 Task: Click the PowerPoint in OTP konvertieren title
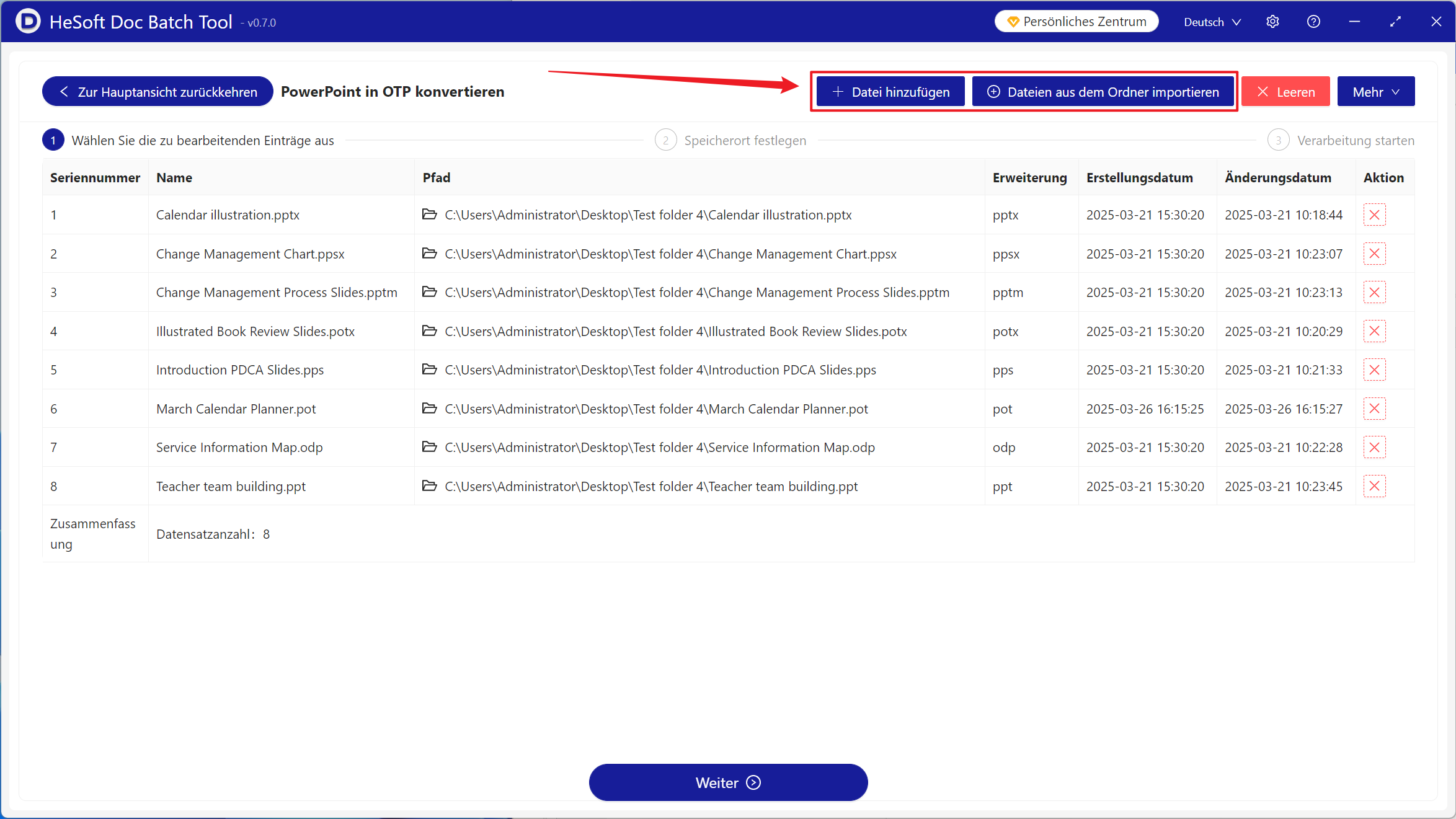tap(393, 92)
